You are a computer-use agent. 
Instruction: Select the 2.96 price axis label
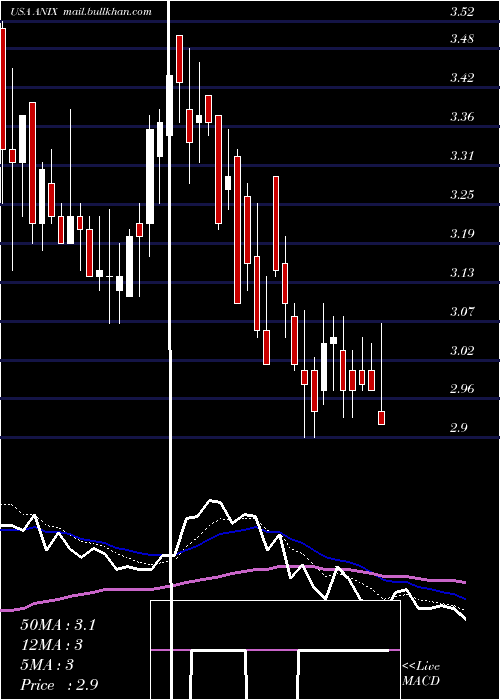click(x=462, y=389)
